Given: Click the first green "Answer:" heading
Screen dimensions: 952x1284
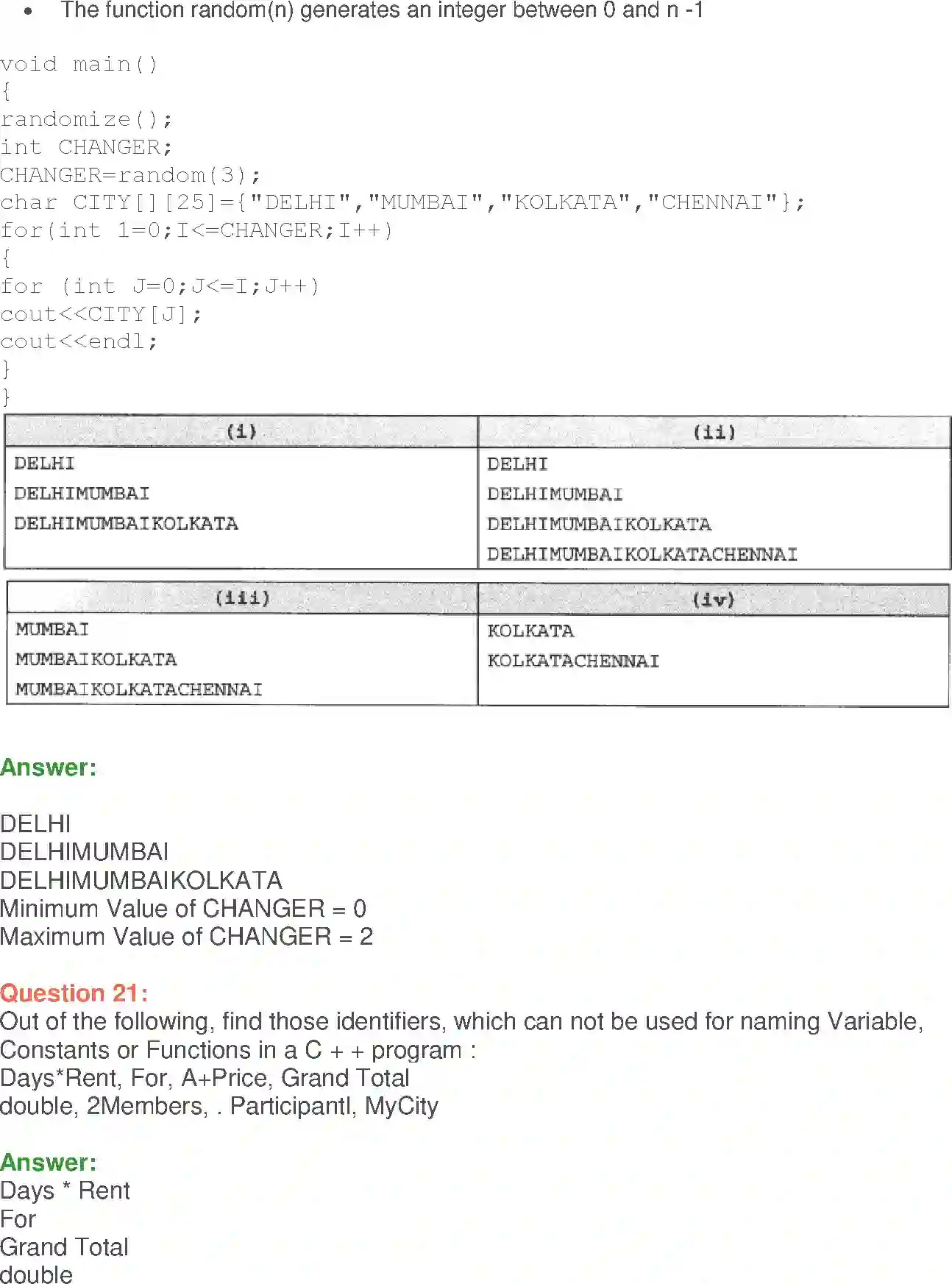Looking at the screenshot, I should (x=49, y=767).
